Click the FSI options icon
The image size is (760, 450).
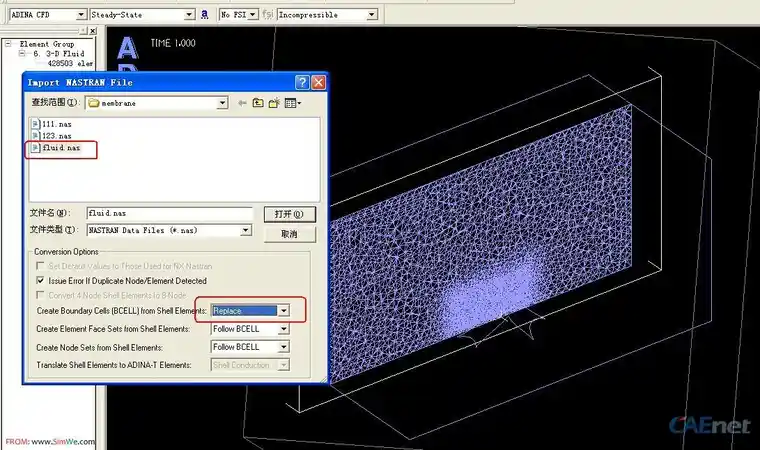(x=268, y=15)
